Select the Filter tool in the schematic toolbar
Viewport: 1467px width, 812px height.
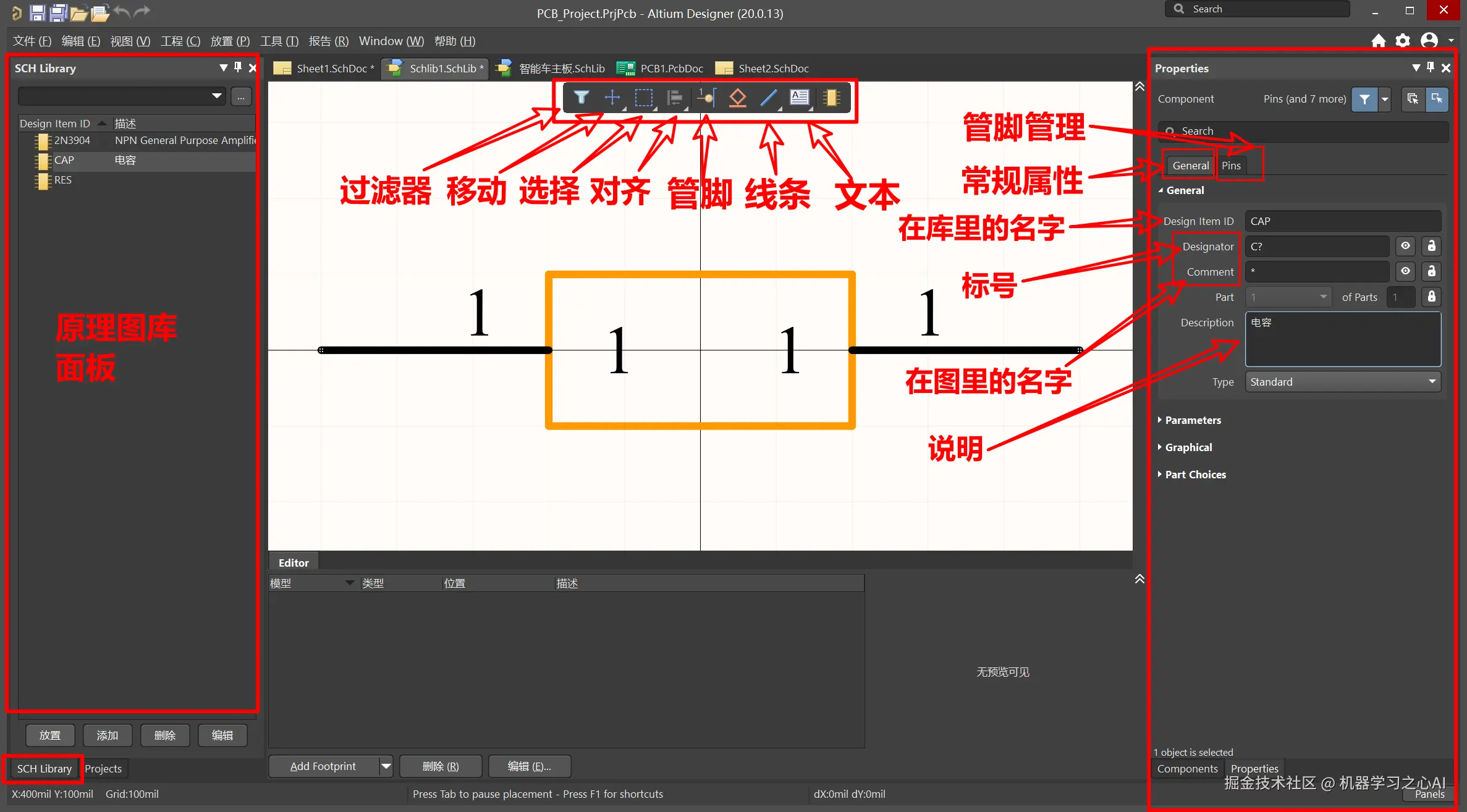[581, 97]
